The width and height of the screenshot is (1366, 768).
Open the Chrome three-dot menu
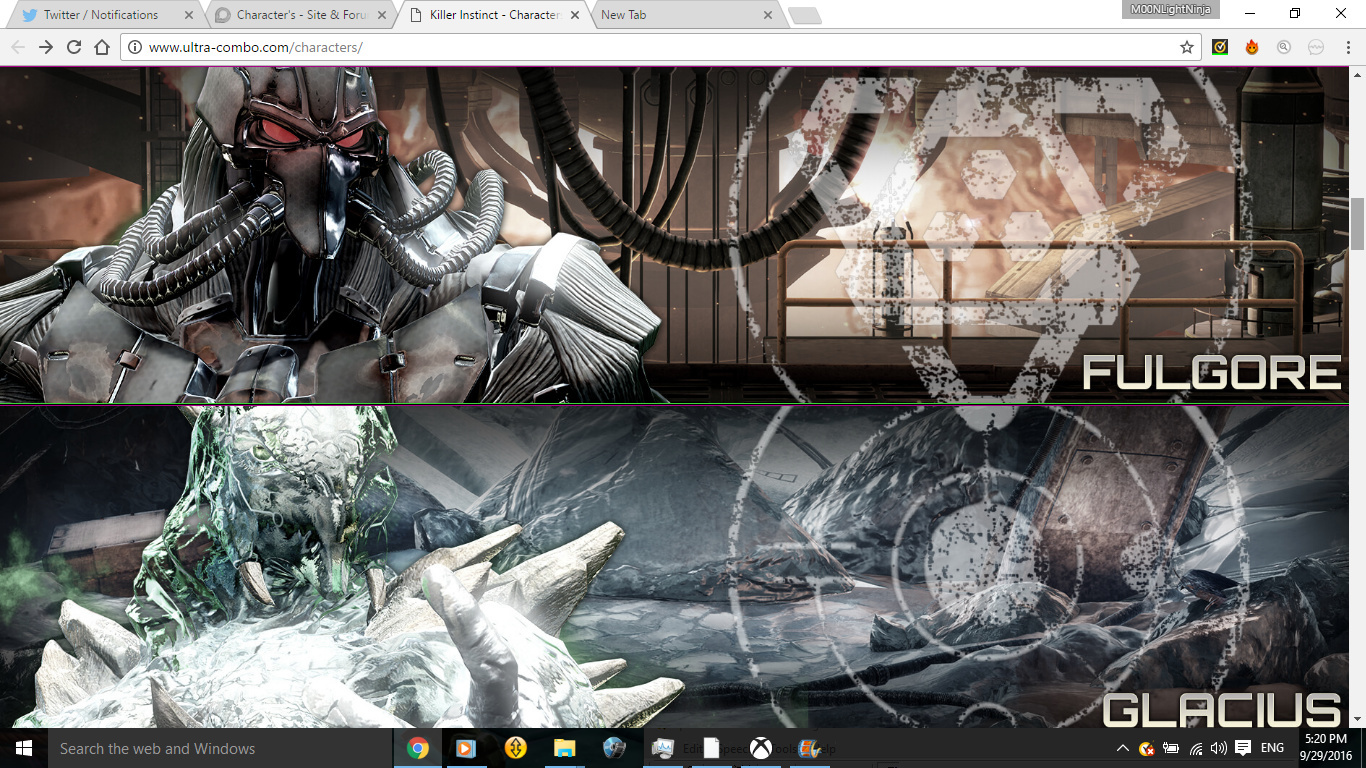1347,47
